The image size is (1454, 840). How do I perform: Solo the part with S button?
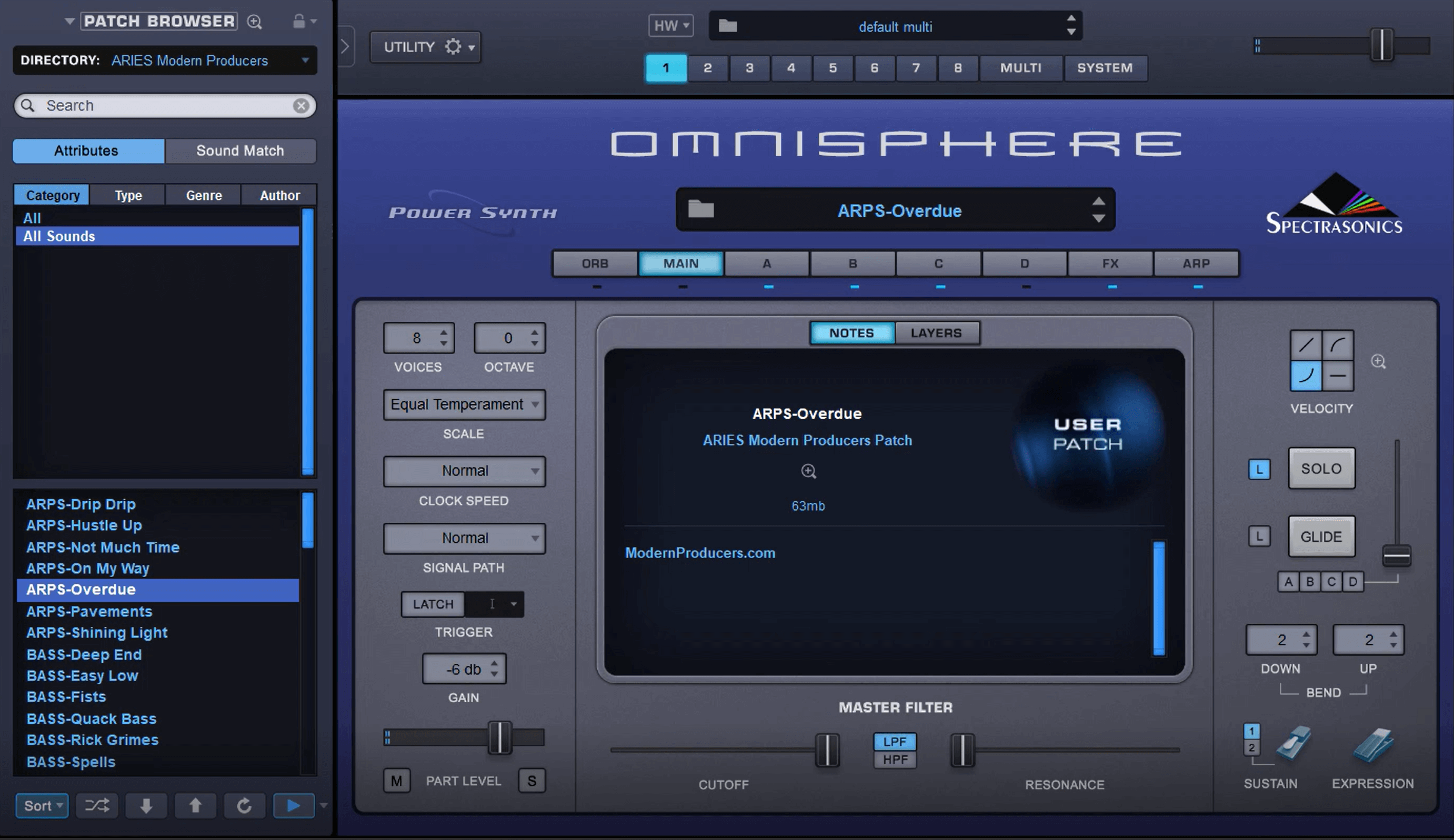point(532,781)
